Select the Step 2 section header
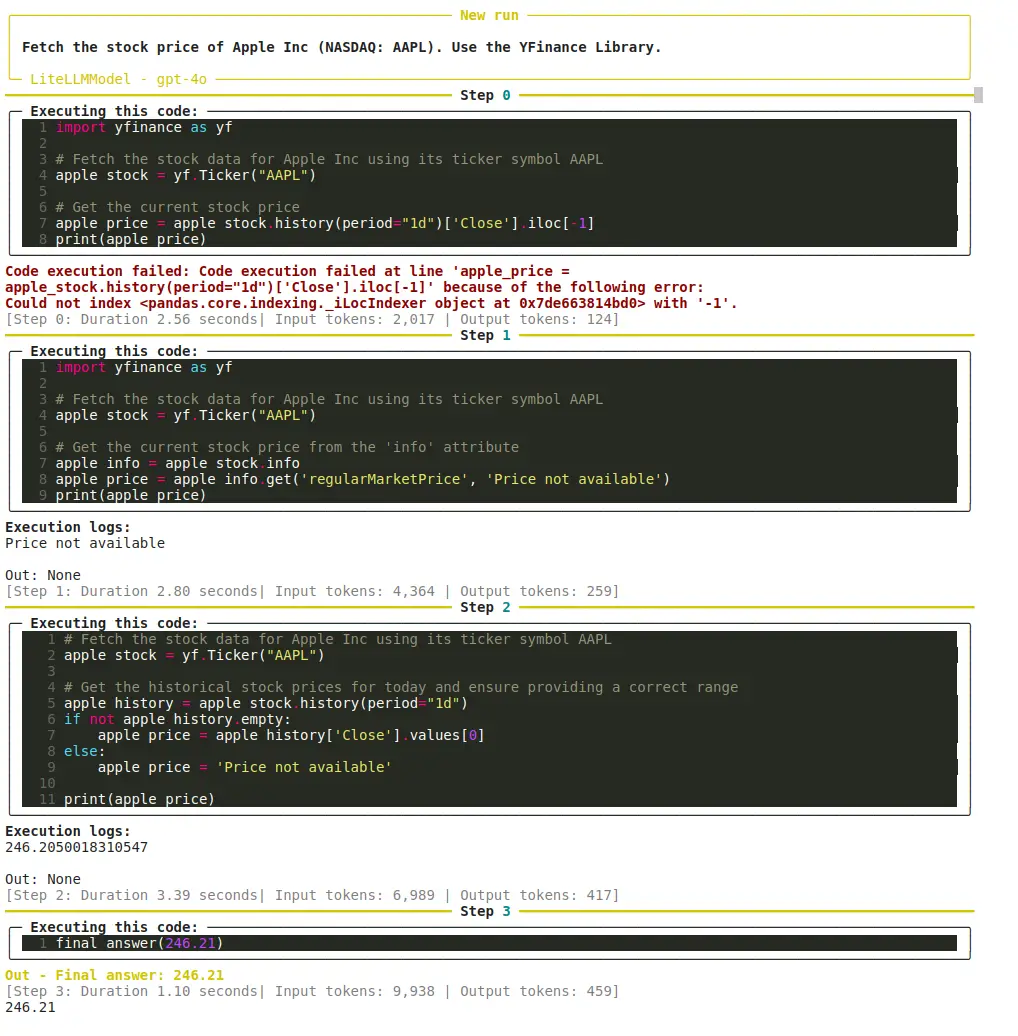The height and width of the screenshot is (1036, 1018). pyautogui.click(x=486, y=607)
